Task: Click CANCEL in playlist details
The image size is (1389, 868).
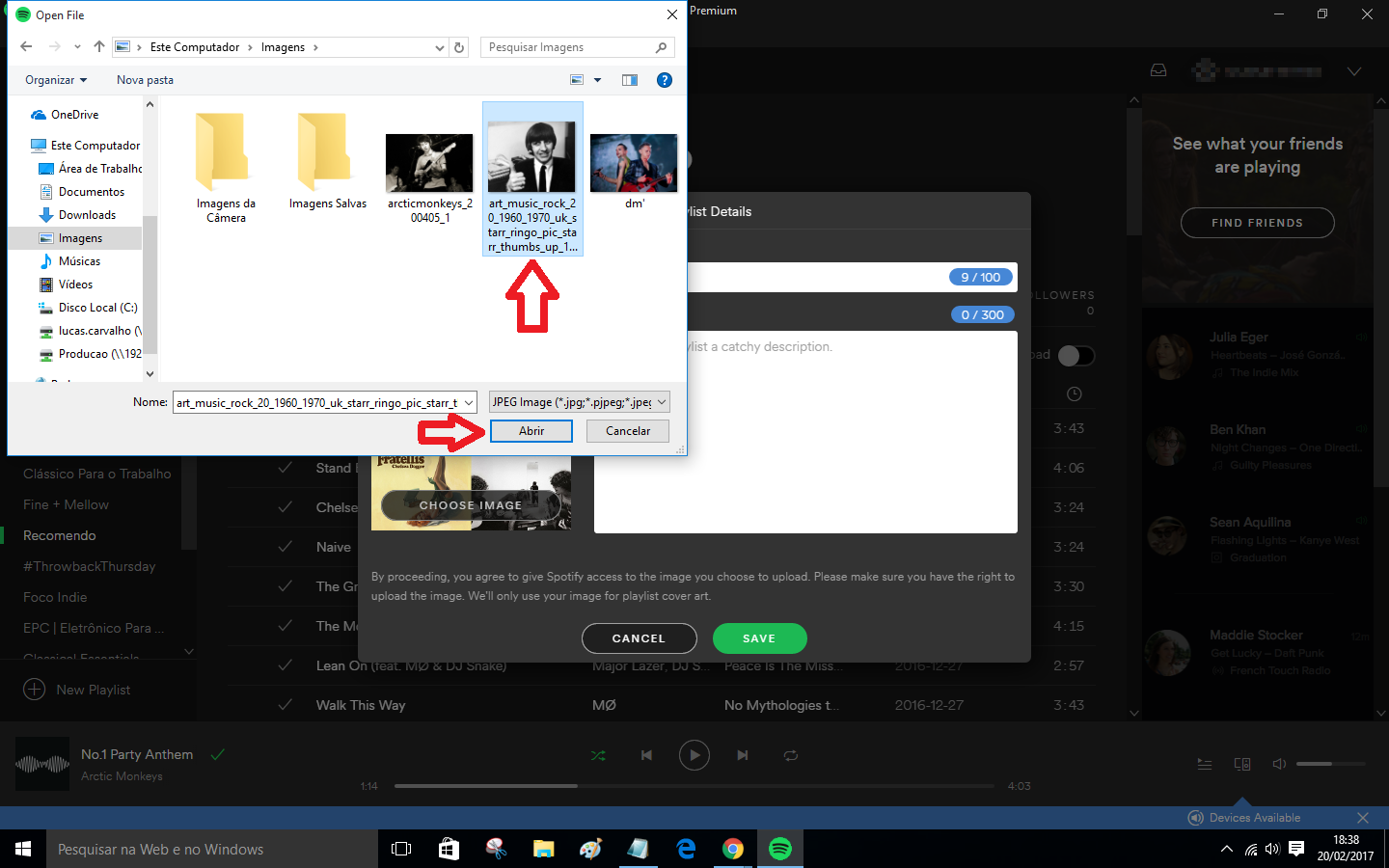Action: click(639, 638)
